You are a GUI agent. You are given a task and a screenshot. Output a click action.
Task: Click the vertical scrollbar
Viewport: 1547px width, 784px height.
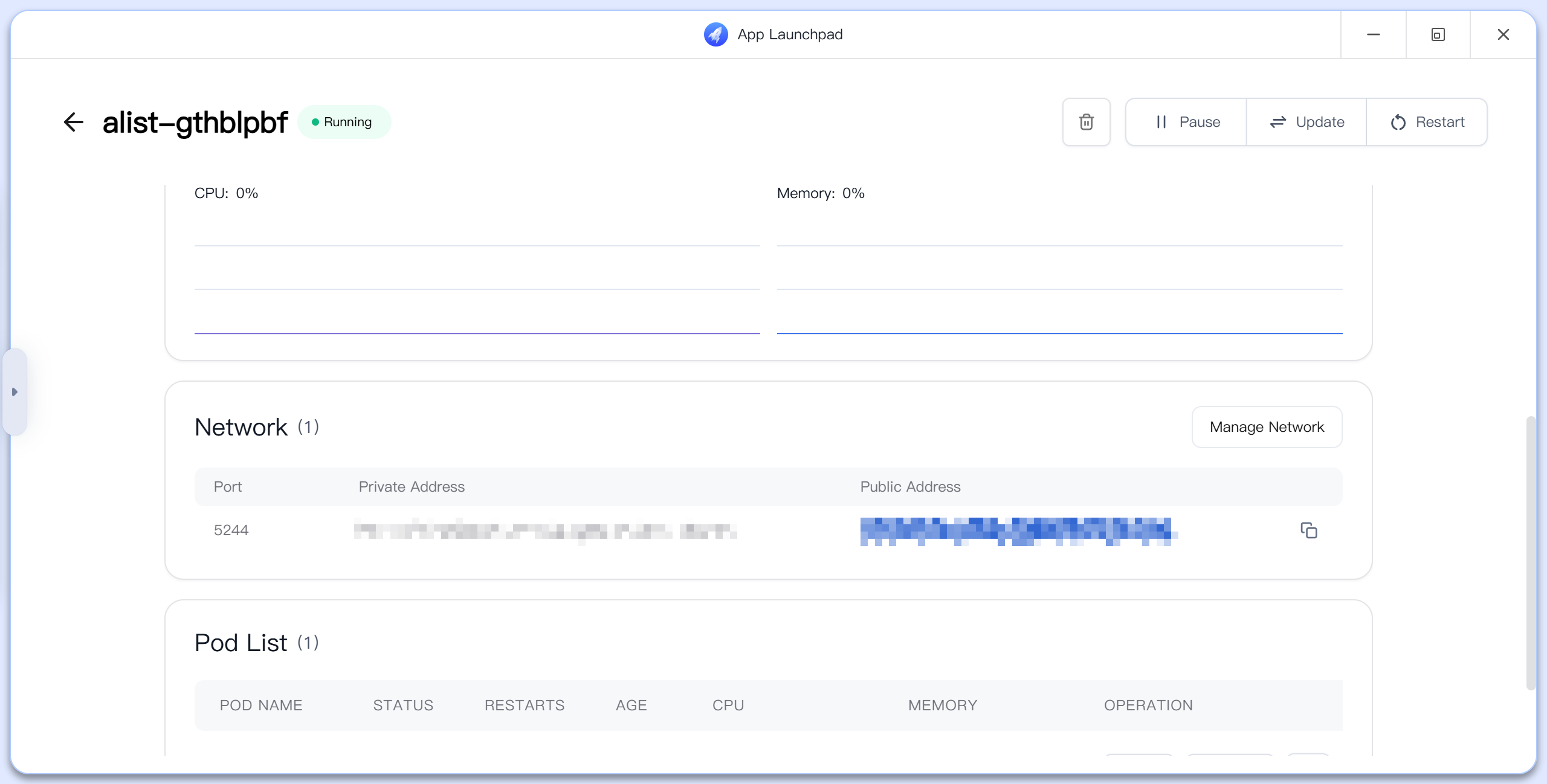pyautogui.click(x=1530, y=553)
